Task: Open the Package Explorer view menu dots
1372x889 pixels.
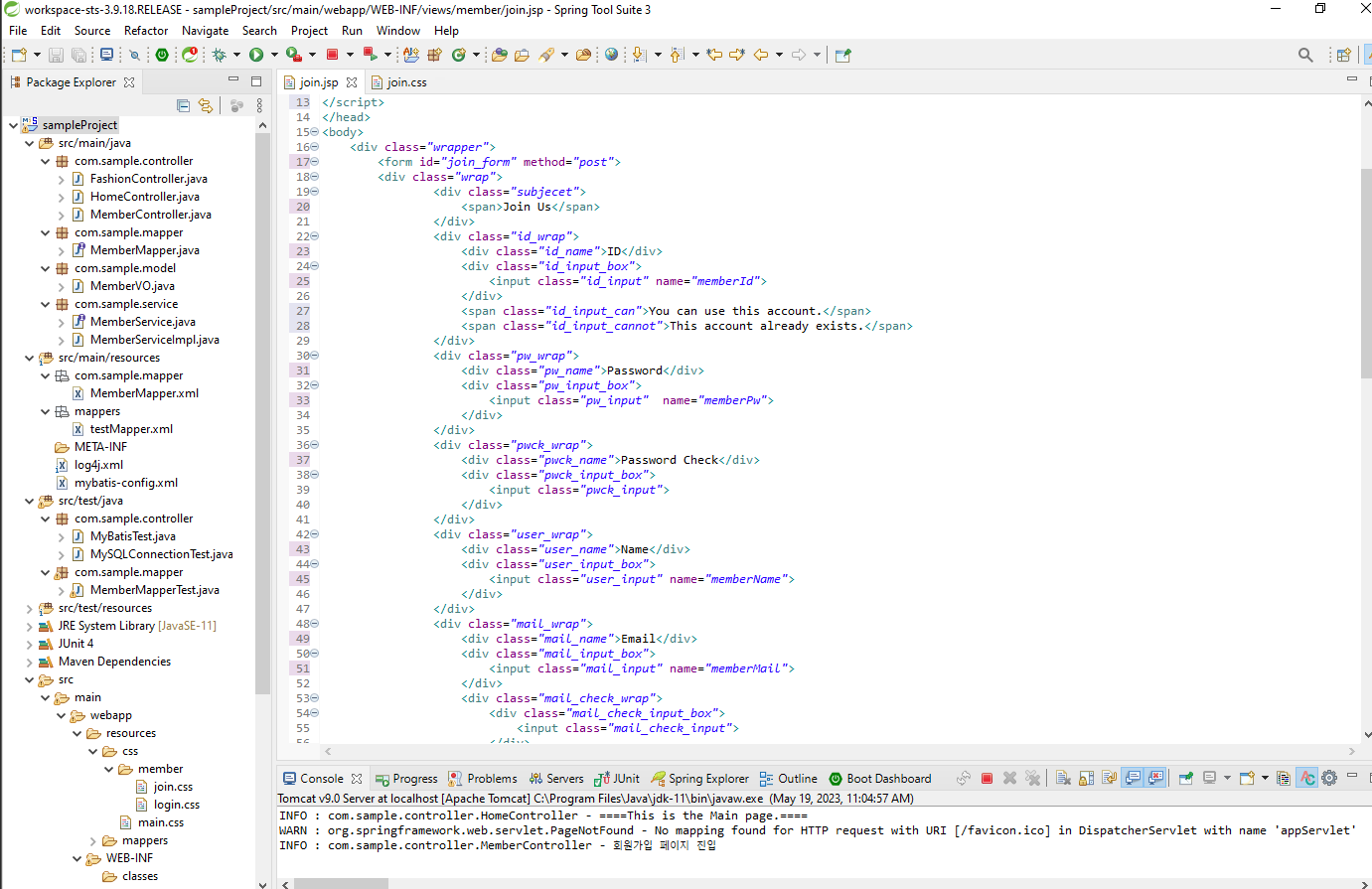Action: 259,105
